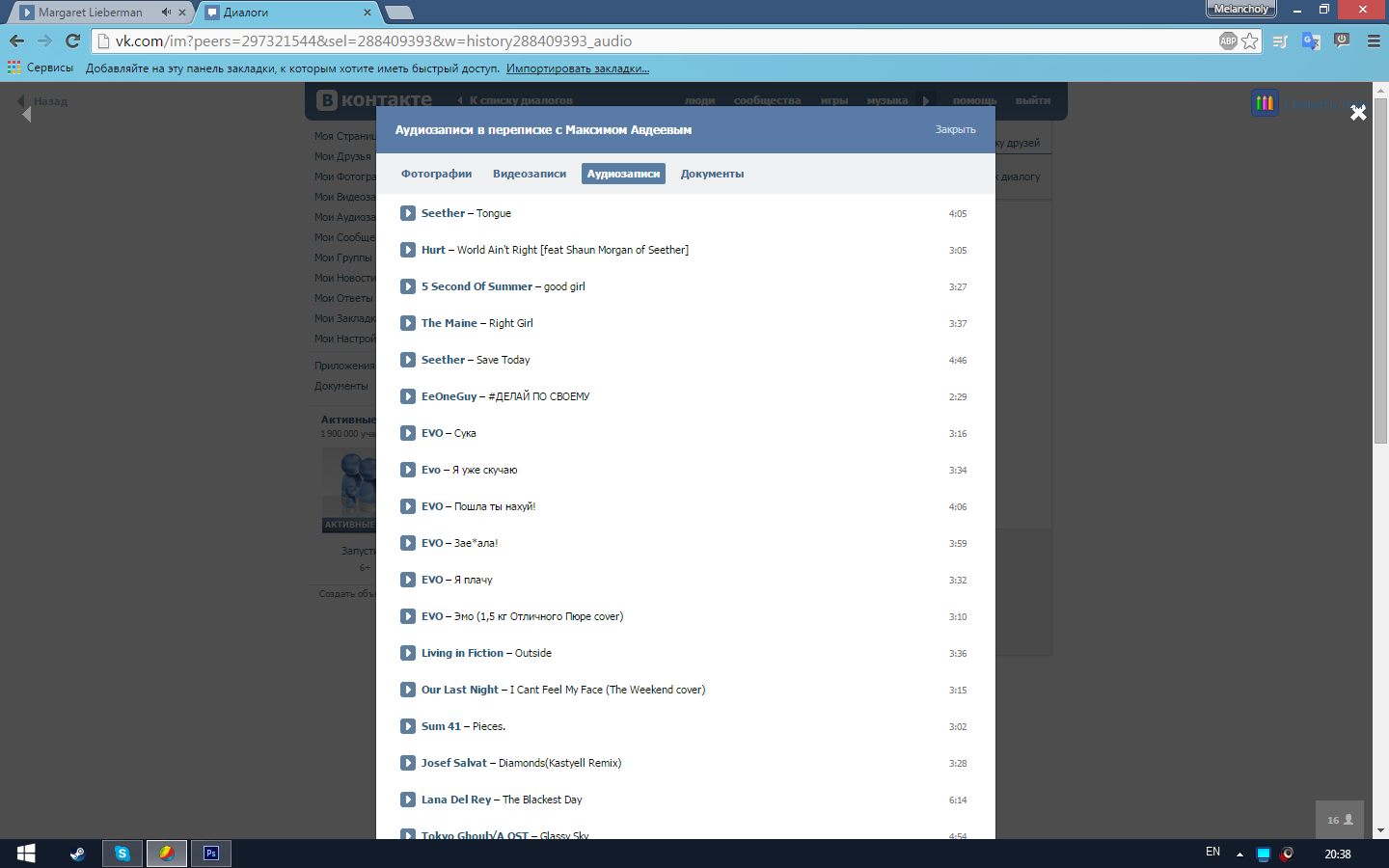1389x868 pixels.
Task: Open the Документы tab
Action: 712,174
